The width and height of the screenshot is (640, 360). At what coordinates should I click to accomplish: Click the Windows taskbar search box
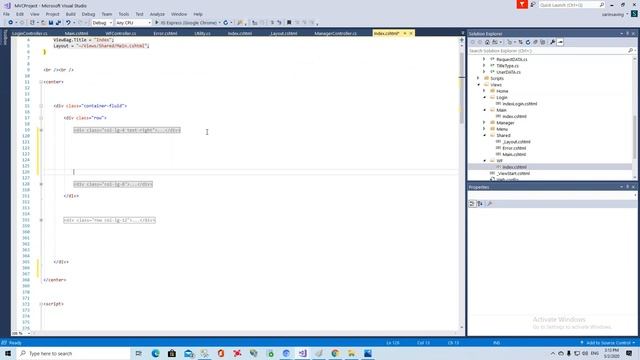pos(73,353)
